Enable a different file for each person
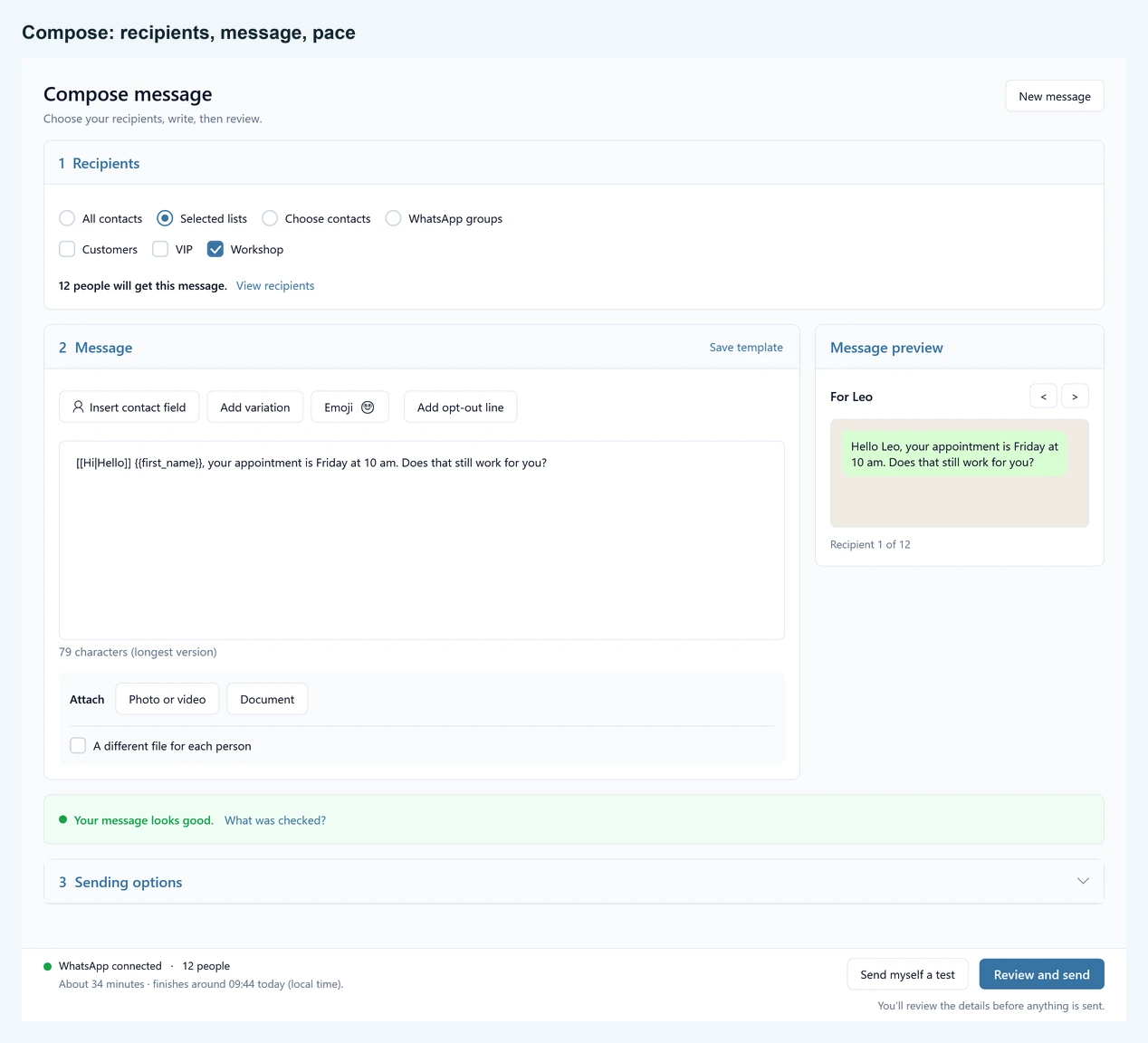The image size is (1148, 1043). point(78,745)
